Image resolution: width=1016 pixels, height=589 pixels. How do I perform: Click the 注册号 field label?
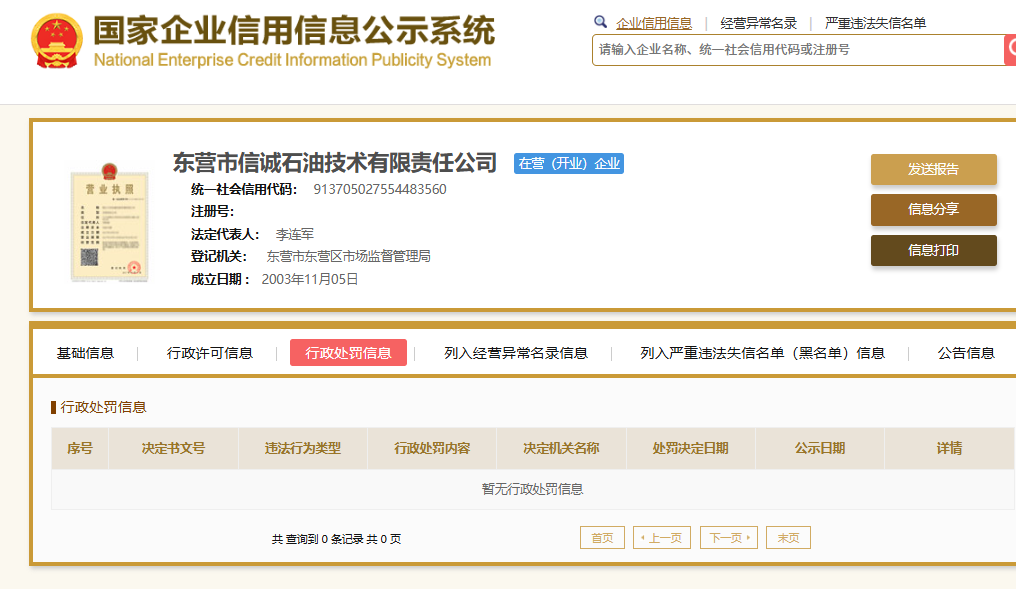213,212
